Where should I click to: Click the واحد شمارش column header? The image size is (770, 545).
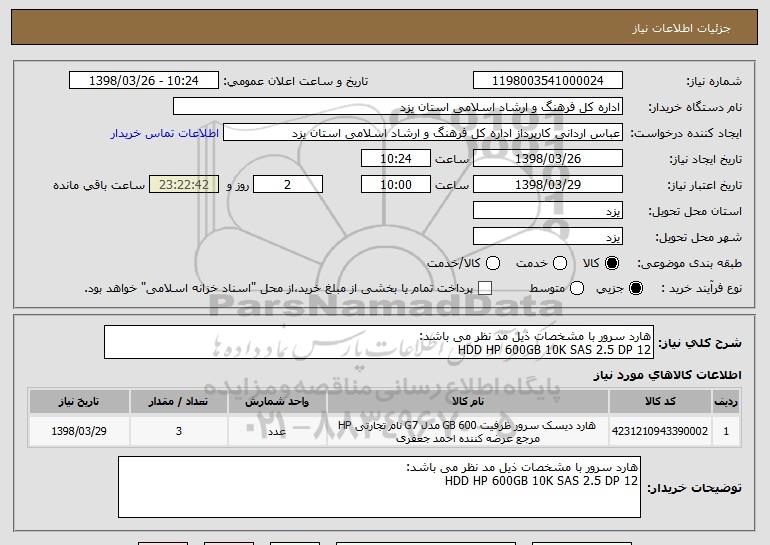[277, 402]
